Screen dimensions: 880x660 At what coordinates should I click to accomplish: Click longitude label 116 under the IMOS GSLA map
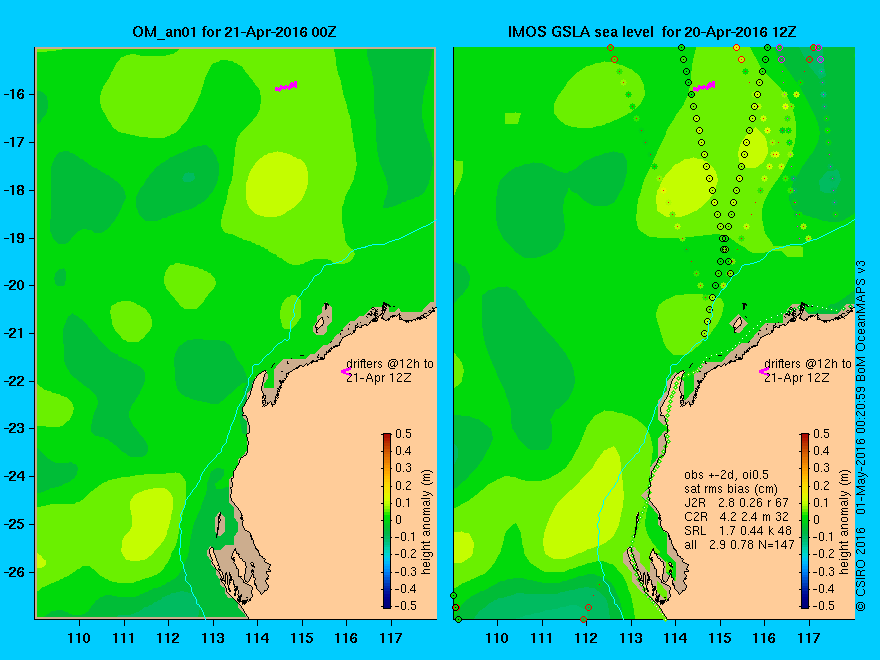(764, 638)
